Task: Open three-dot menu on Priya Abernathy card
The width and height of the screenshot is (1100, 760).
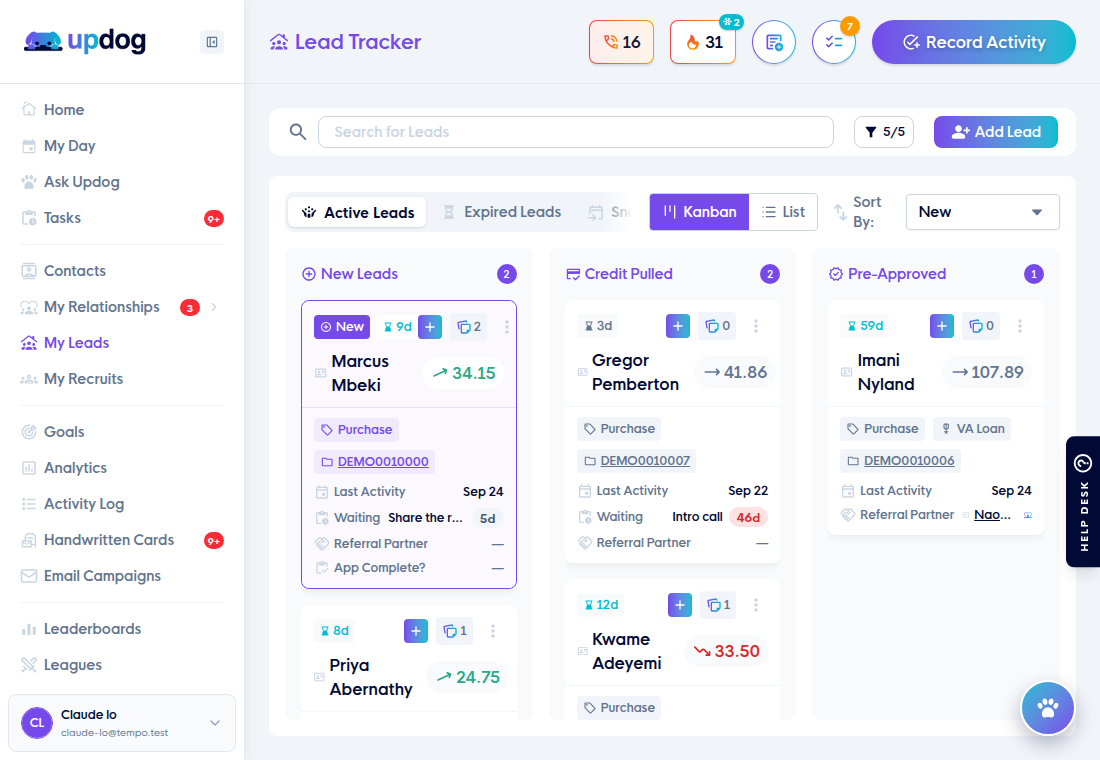Action: [492, 631]
